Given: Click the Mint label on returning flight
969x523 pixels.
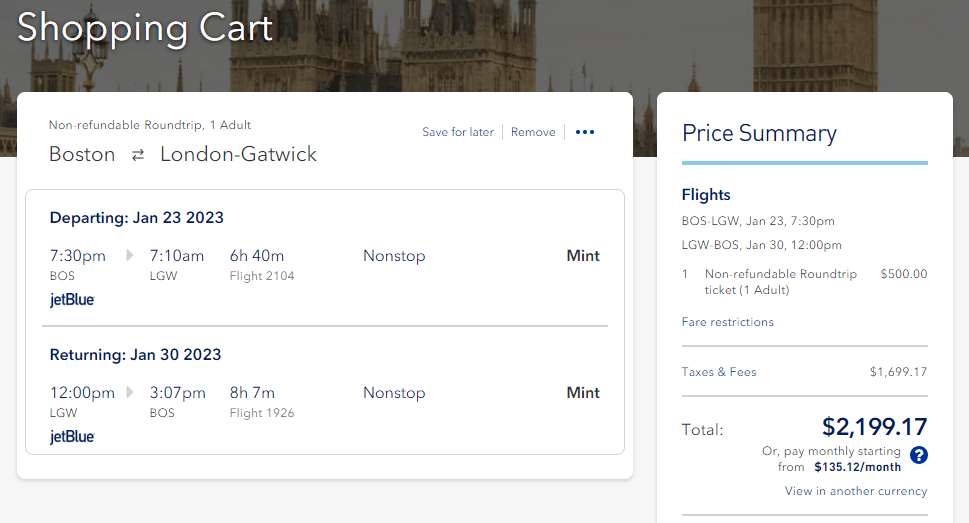Looking at the screenshot, I should tap(583, 393).
